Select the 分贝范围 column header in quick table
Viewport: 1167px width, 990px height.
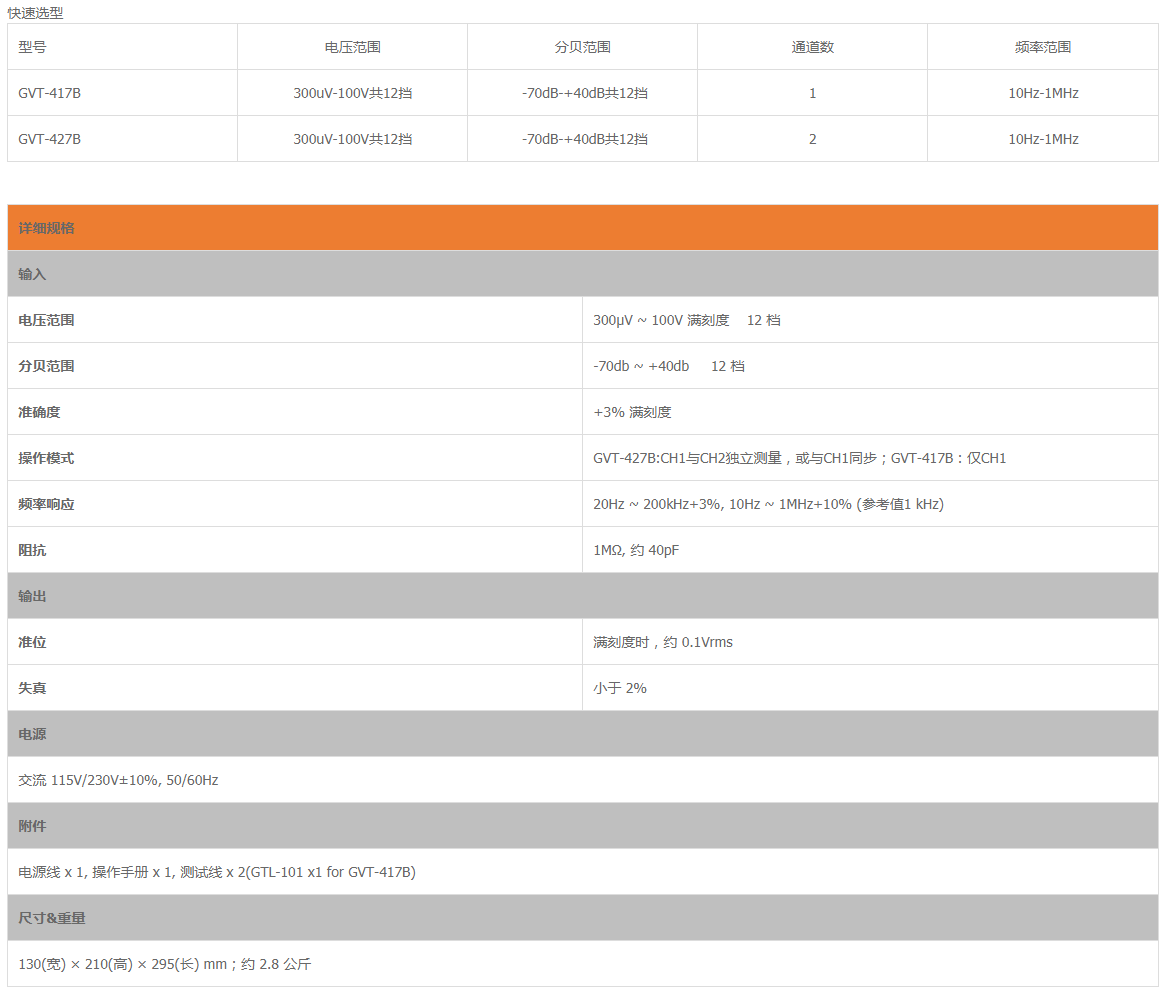[x=582, y=47]
